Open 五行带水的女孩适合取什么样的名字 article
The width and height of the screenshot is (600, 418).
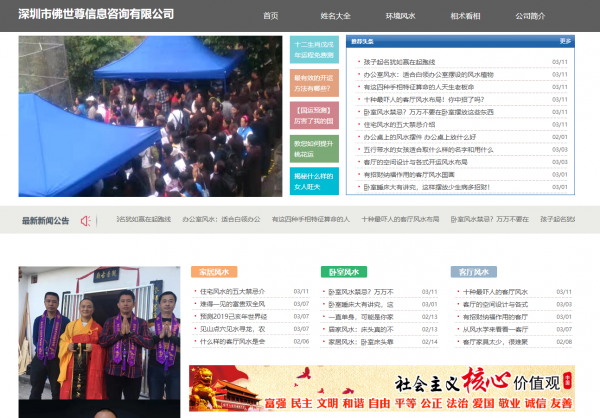[428, 149]
